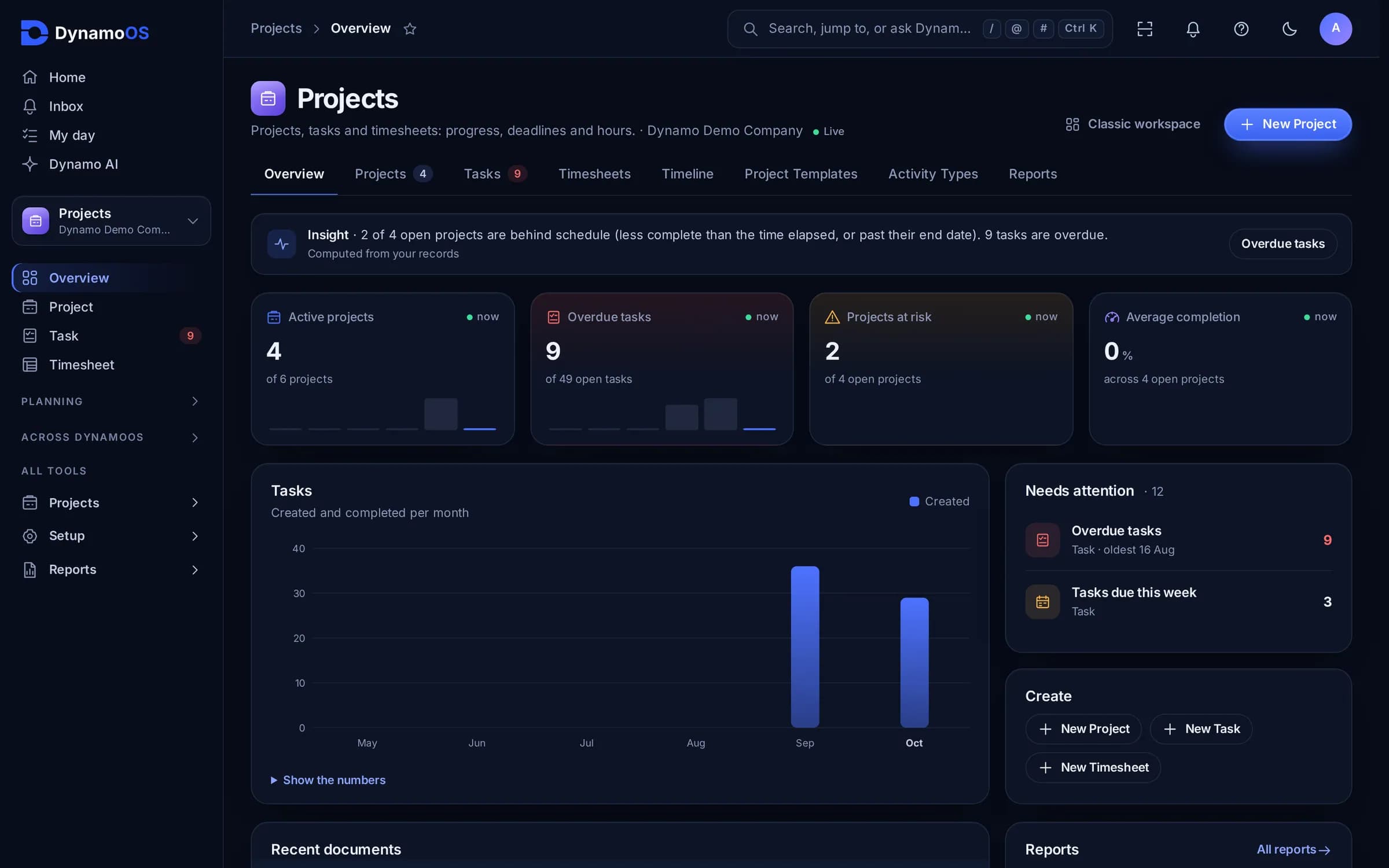
Task: Click the Projects breadcrumb link
Action: (x=276, y=28)
